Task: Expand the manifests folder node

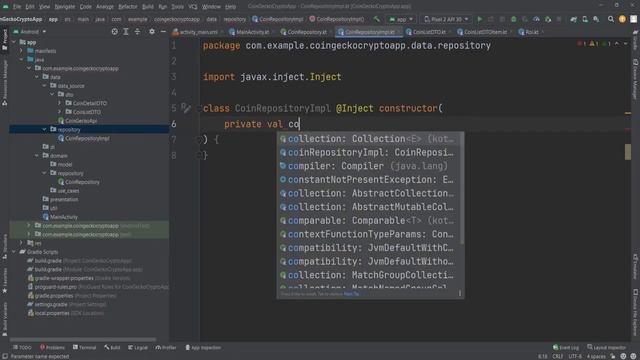Action: click(x=22, y=51)
